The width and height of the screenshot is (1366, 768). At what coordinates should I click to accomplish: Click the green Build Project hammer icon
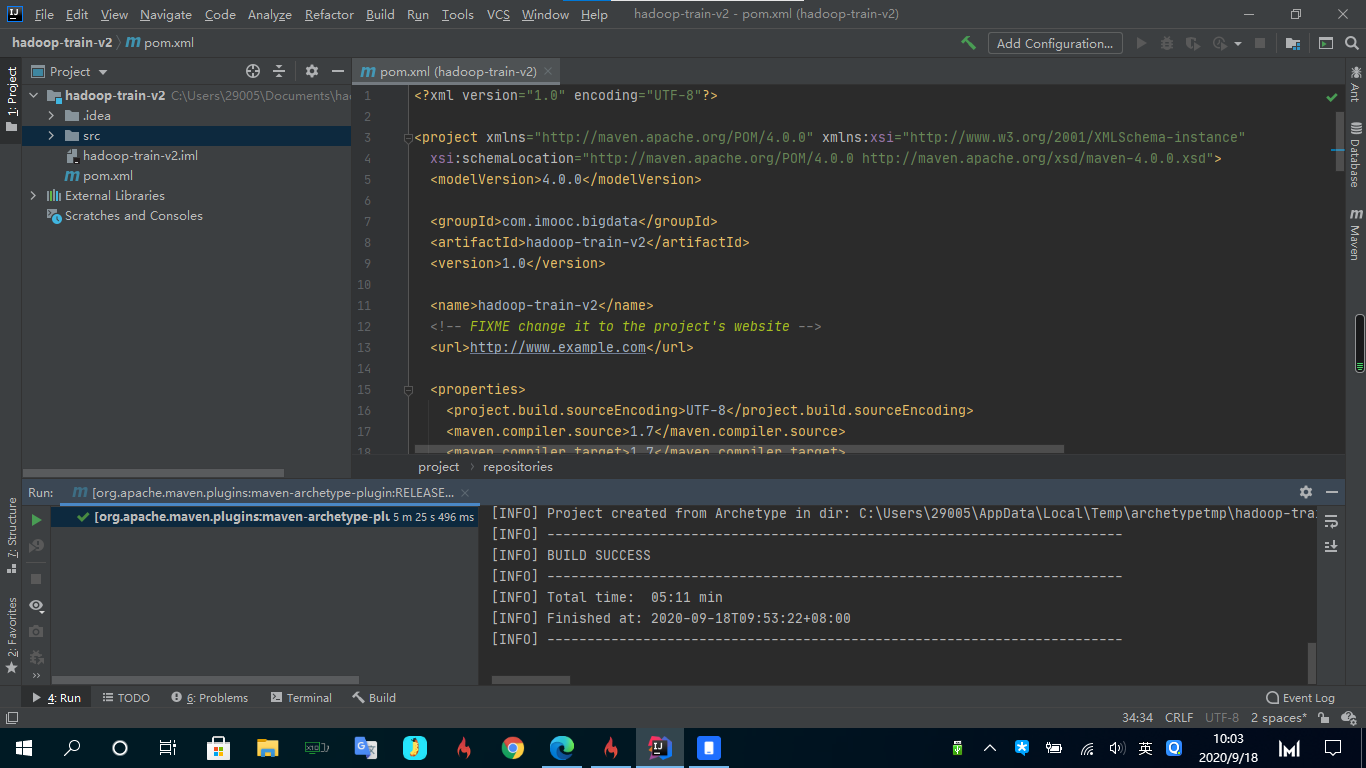coord(968,43)
